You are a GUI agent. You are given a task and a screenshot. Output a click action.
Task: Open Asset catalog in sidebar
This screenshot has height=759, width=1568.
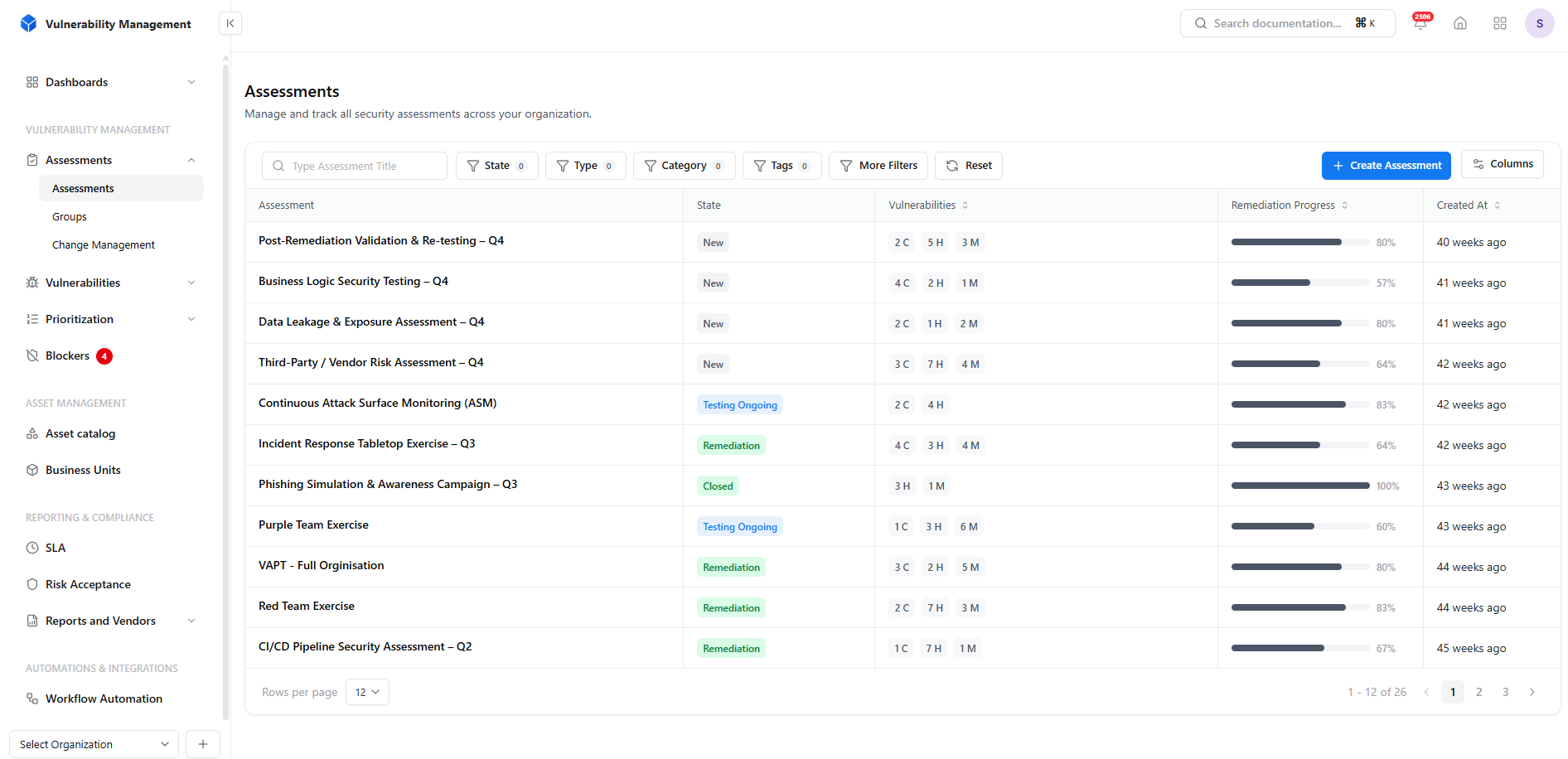80,433
